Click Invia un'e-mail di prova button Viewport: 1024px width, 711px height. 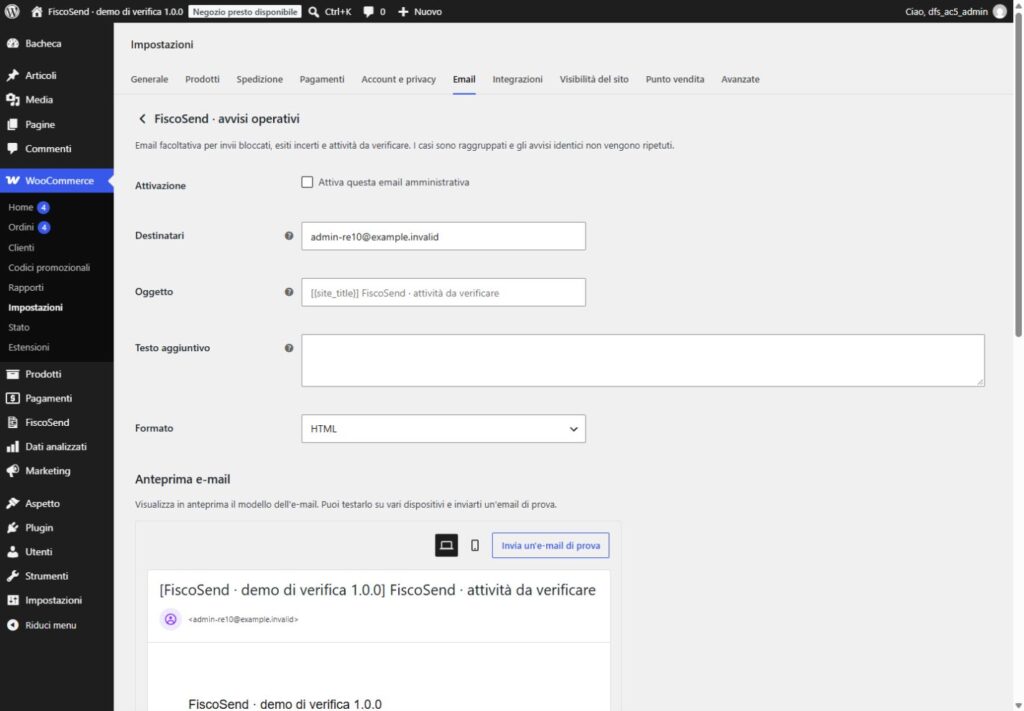551,545
